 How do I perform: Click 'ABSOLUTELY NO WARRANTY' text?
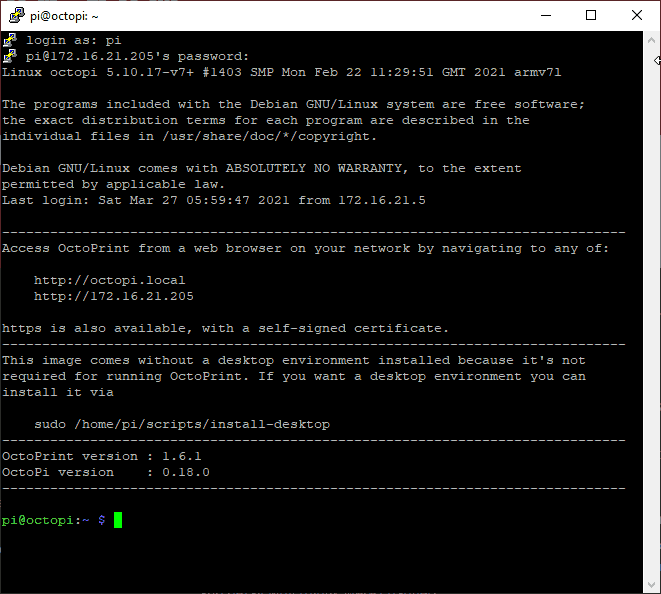coord(314,169)
